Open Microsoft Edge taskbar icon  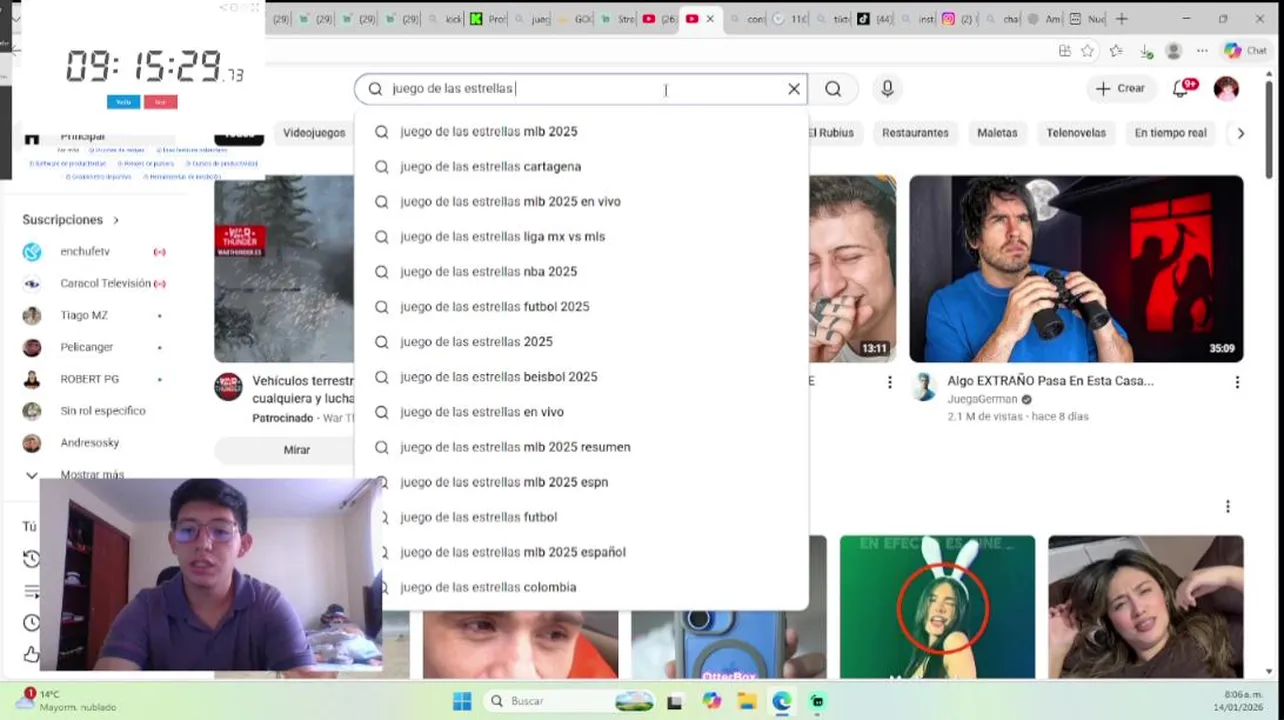781,701
